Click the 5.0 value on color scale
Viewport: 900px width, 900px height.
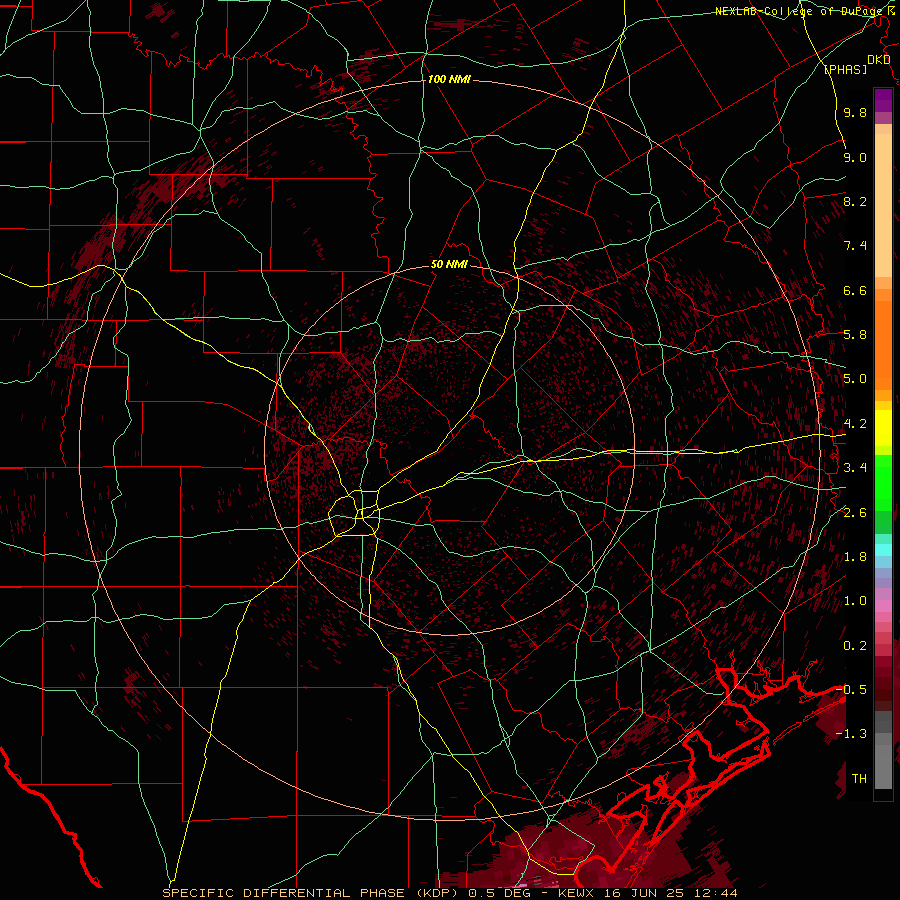(x=855, y=379)
